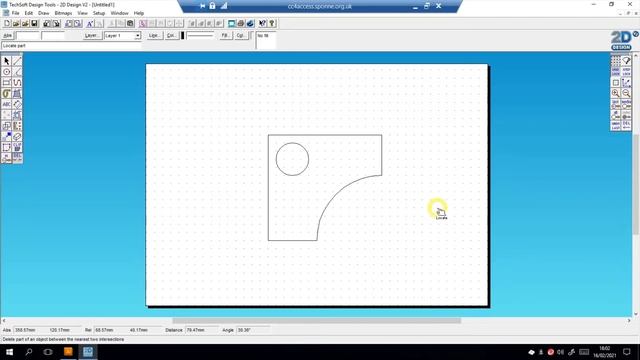The width and height of the screenshot is (640, 360).
Task: Open the File menu
Action: point(16,13)
